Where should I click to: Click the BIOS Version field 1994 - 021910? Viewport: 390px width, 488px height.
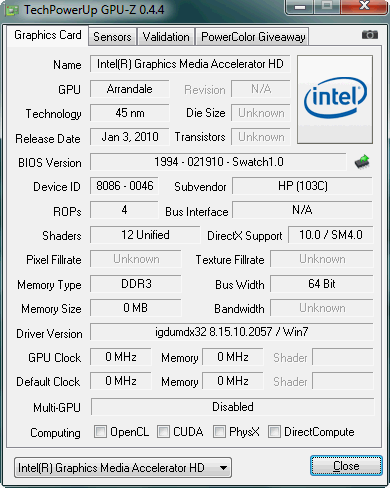pos(218,162)
